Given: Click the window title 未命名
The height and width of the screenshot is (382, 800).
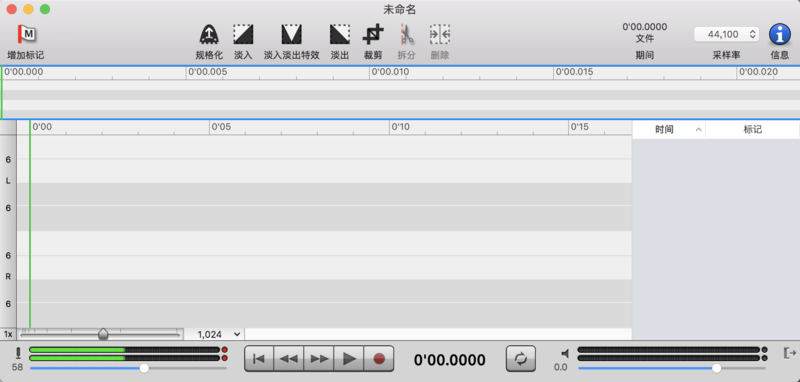Looking at the screenshot, I should 400,10.
